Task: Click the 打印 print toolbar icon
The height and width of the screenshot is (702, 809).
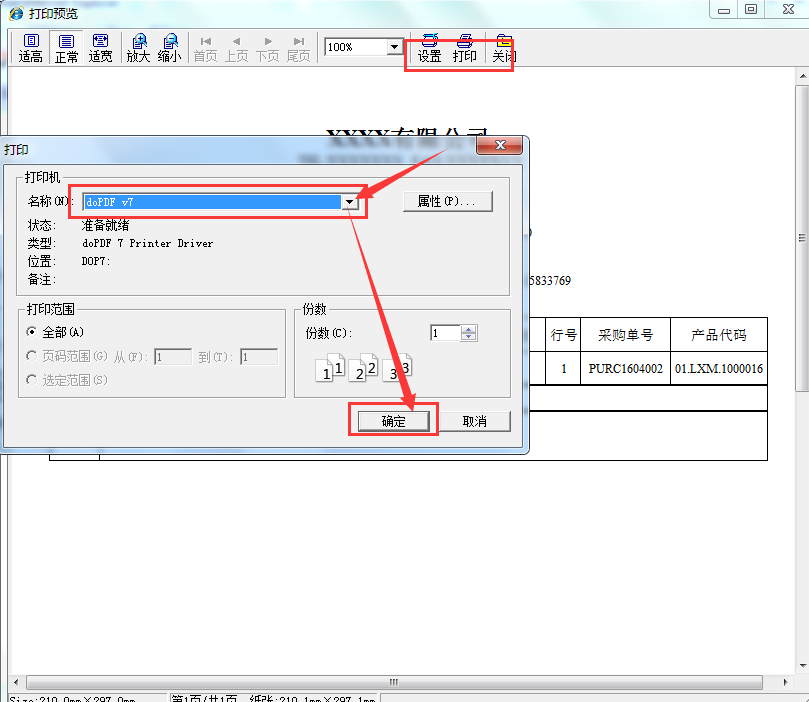Action: (x=465, y=47)
